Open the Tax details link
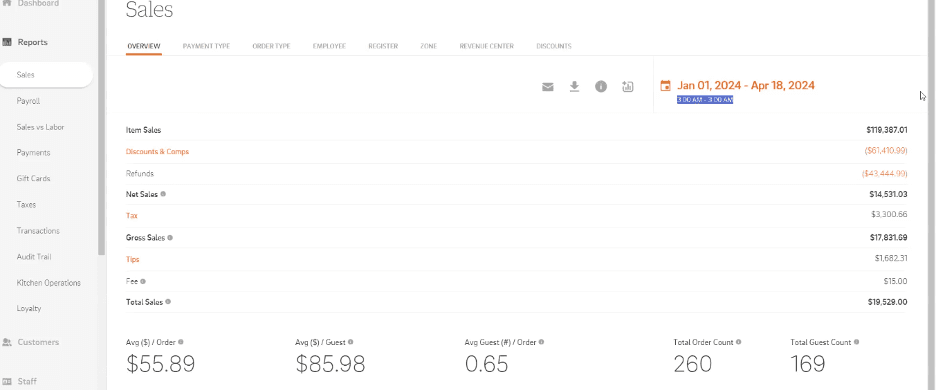Screen dimensions: 936x390 tap(132, 216)
